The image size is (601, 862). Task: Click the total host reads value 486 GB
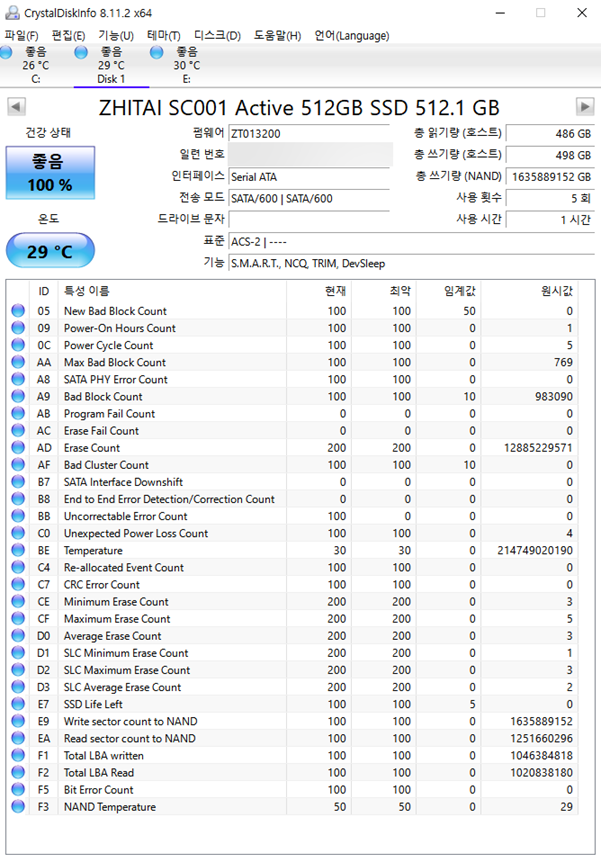(550, 134)
